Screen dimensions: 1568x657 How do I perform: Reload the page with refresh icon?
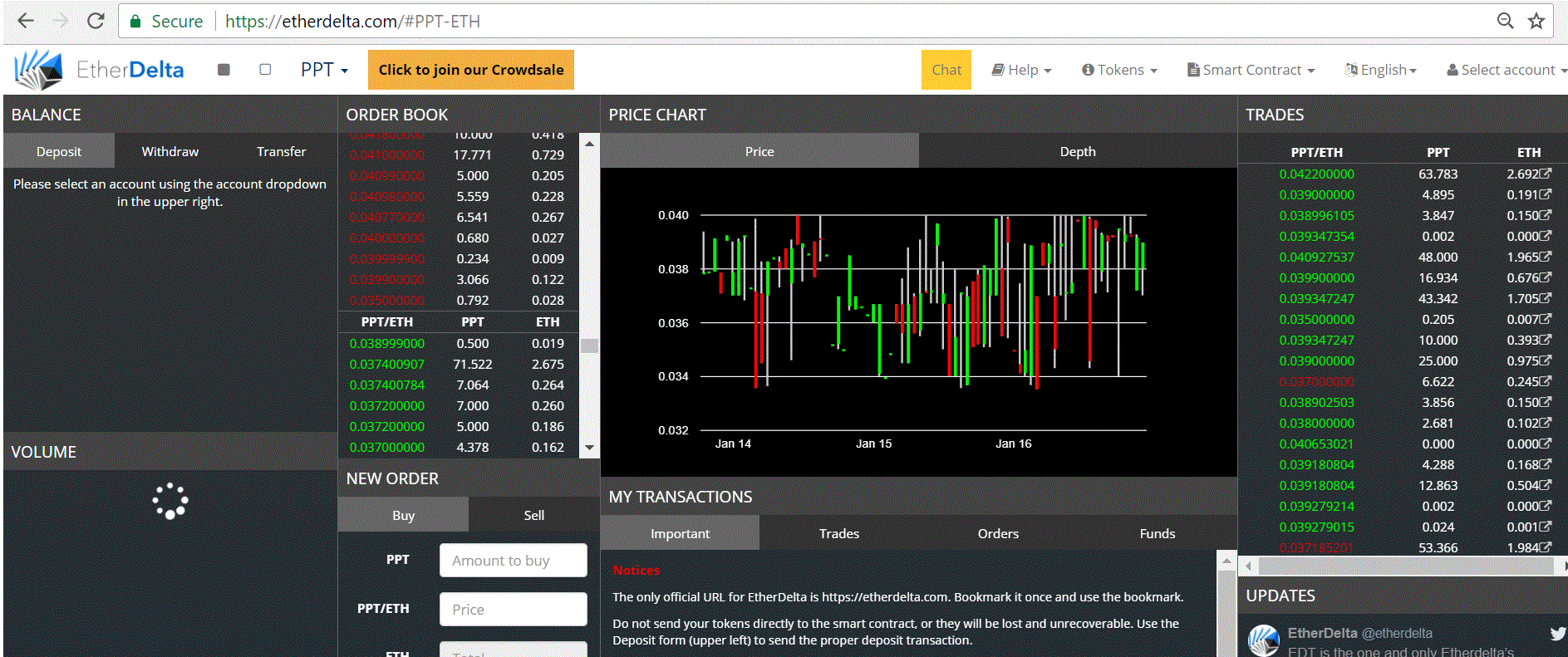pyautogui.click(x=96, y=21)
